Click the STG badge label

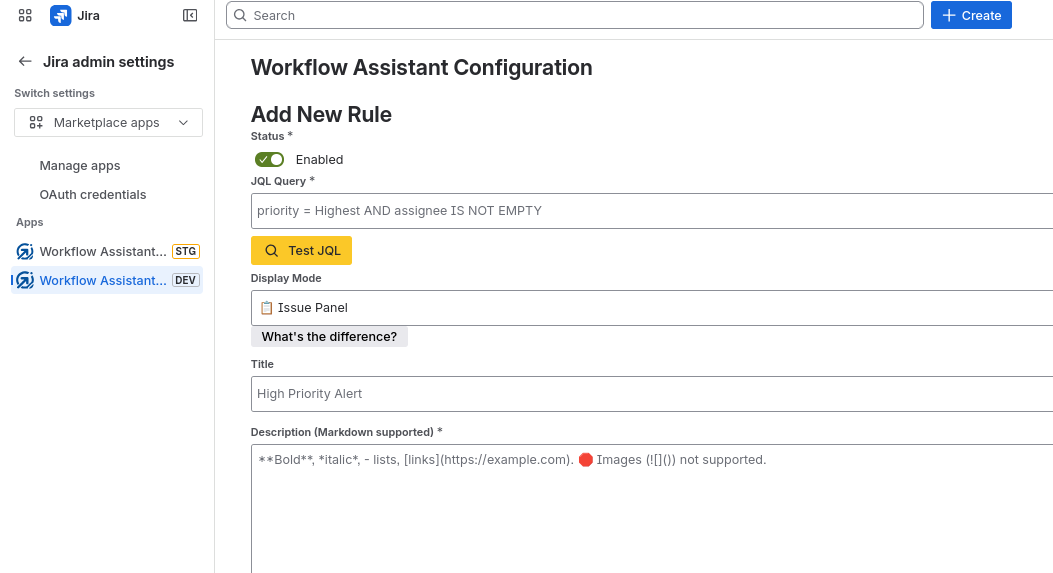coord(186,251)
